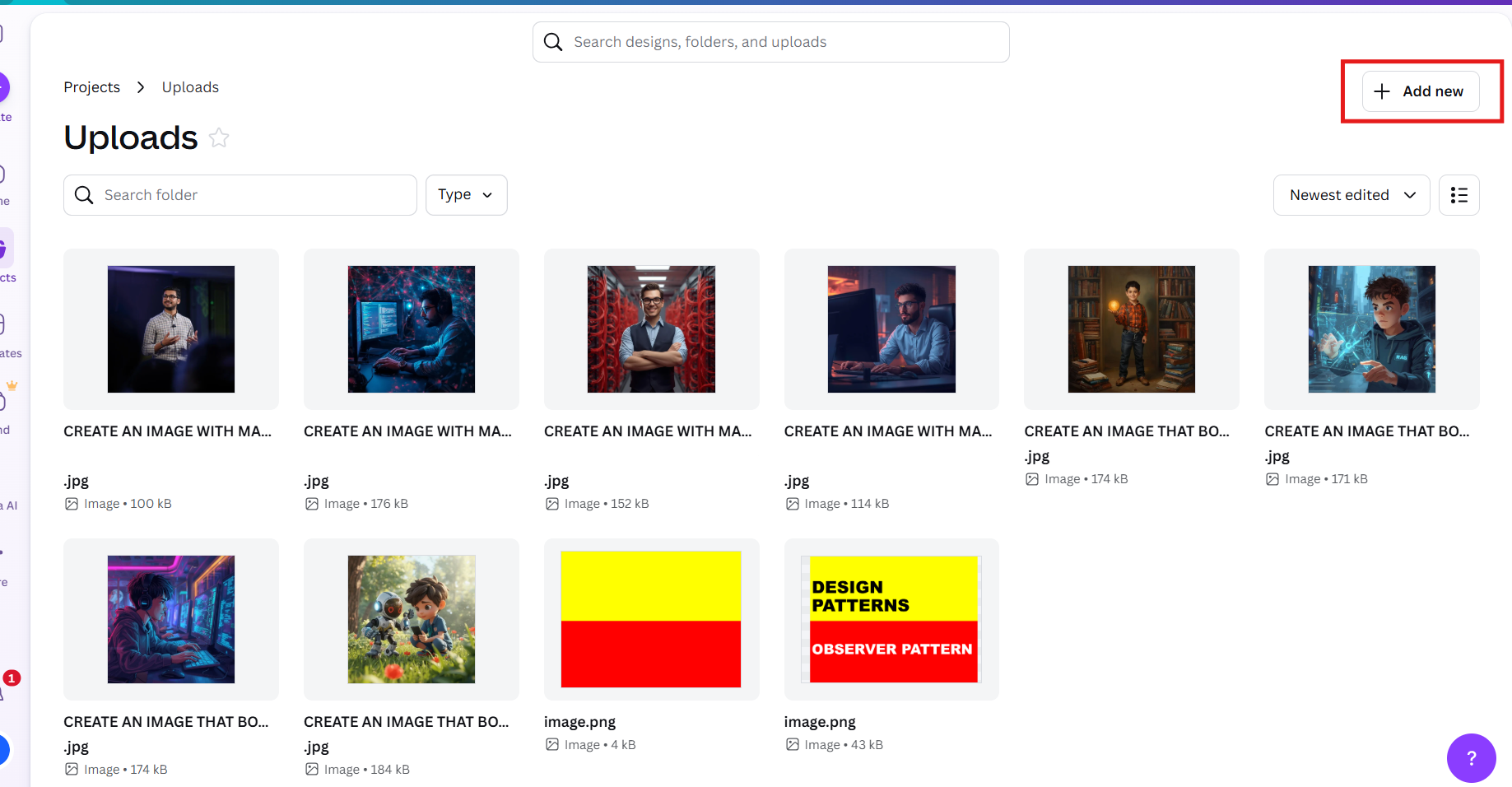Open the boy with robot image thumbnail

[x=411, y=619]
